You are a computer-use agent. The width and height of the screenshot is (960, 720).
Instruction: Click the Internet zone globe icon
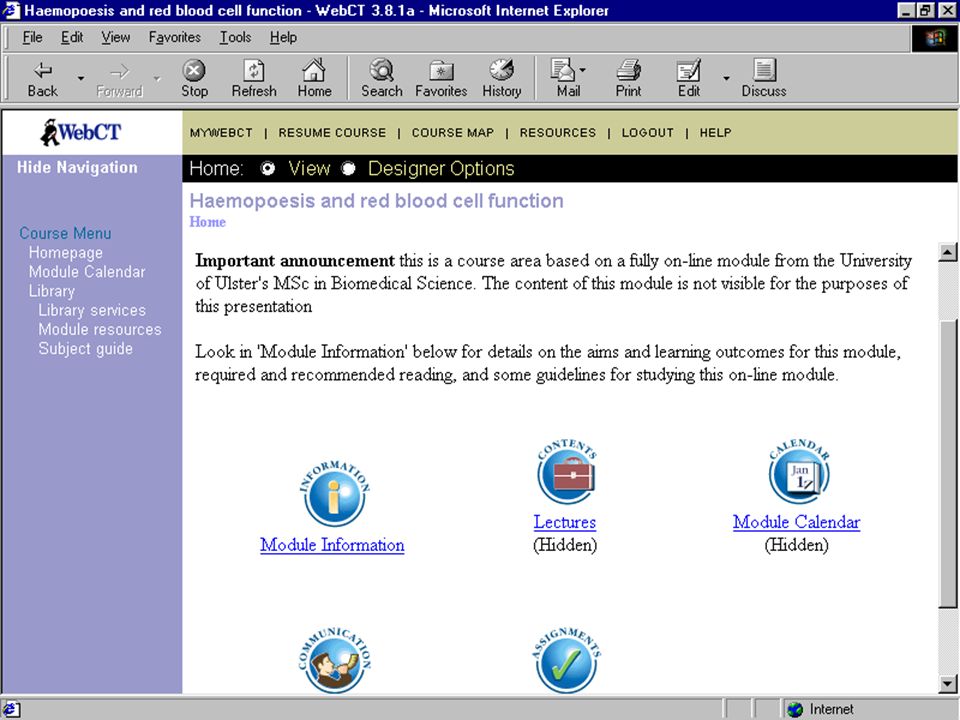coord(795,710)
